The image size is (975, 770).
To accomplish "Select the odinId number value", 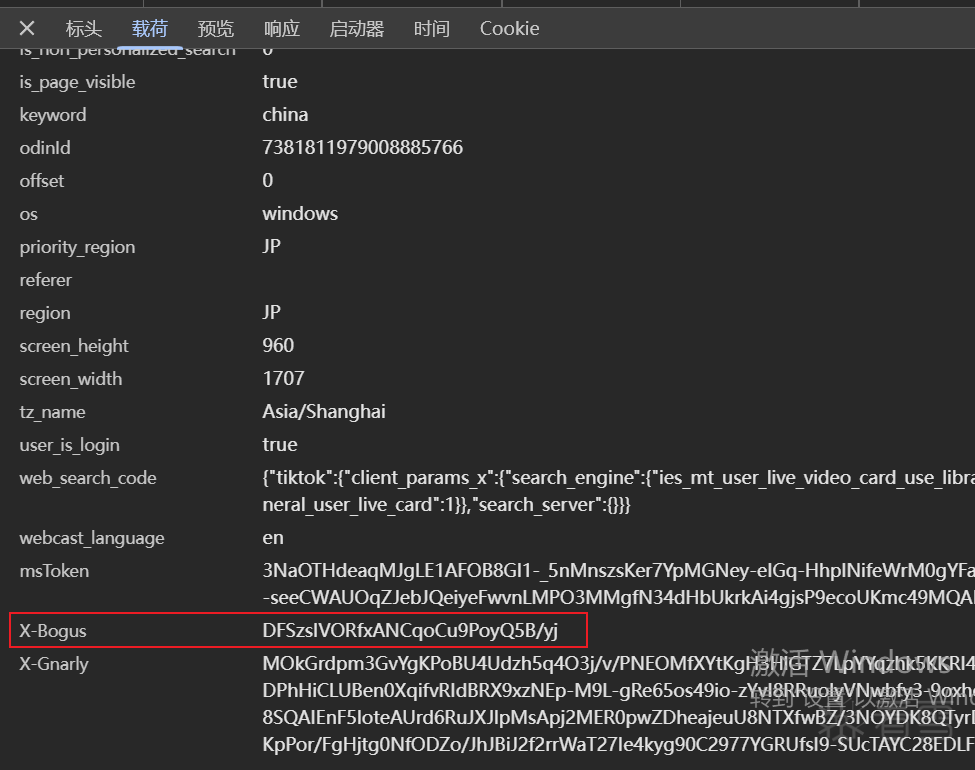I will pyautogui.click(x=362, y=148).
